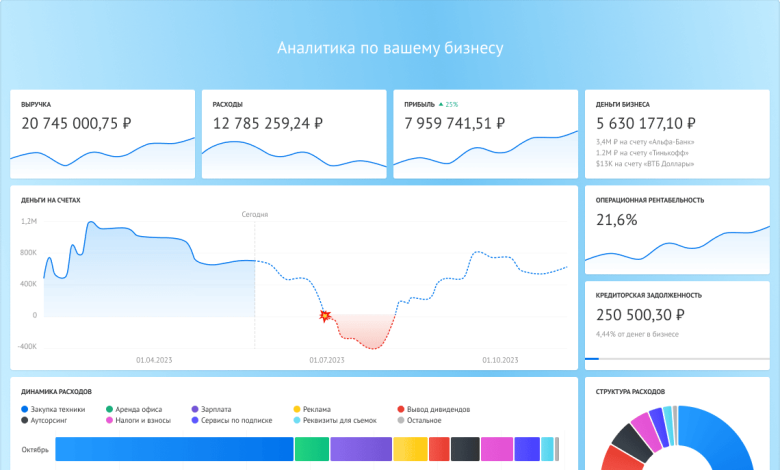Click the Кредиторская задолженность progress bar
780x470 pixels.
click(676, 358)
